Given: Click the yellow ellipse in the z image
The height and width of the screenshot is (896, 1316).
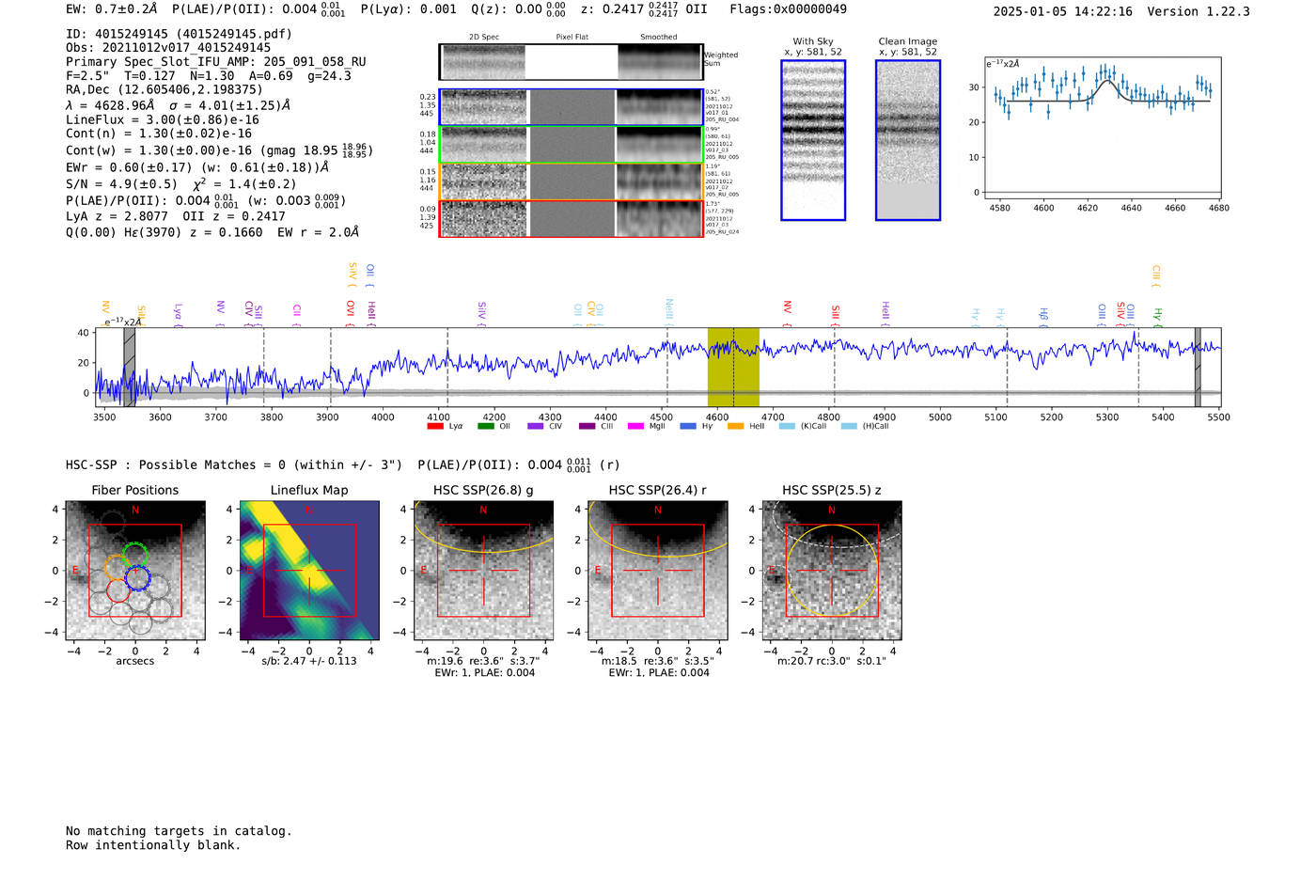Looking at the screenshot, I should click(x=832, y=571).
